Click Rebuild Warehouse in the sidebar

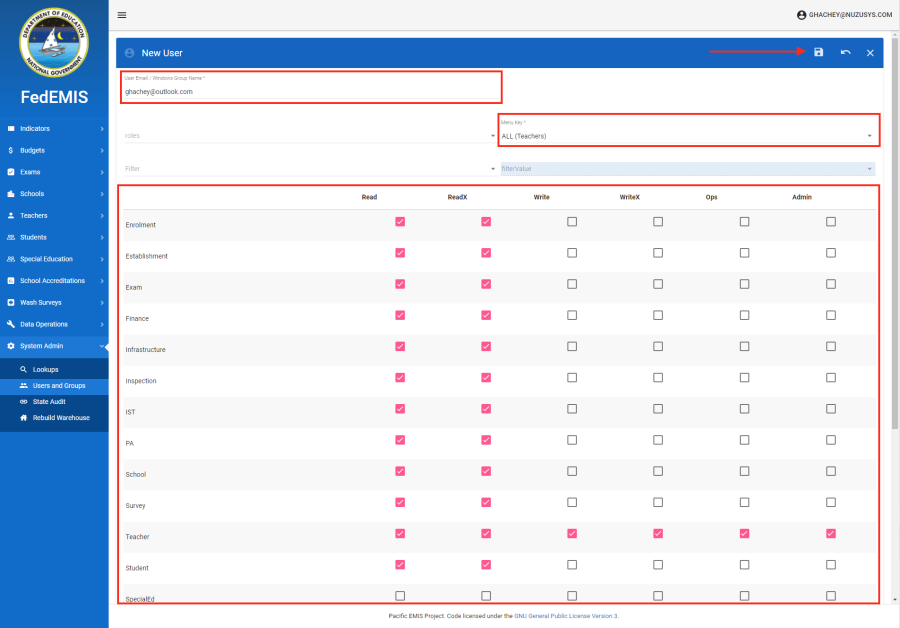pos(61,418)
